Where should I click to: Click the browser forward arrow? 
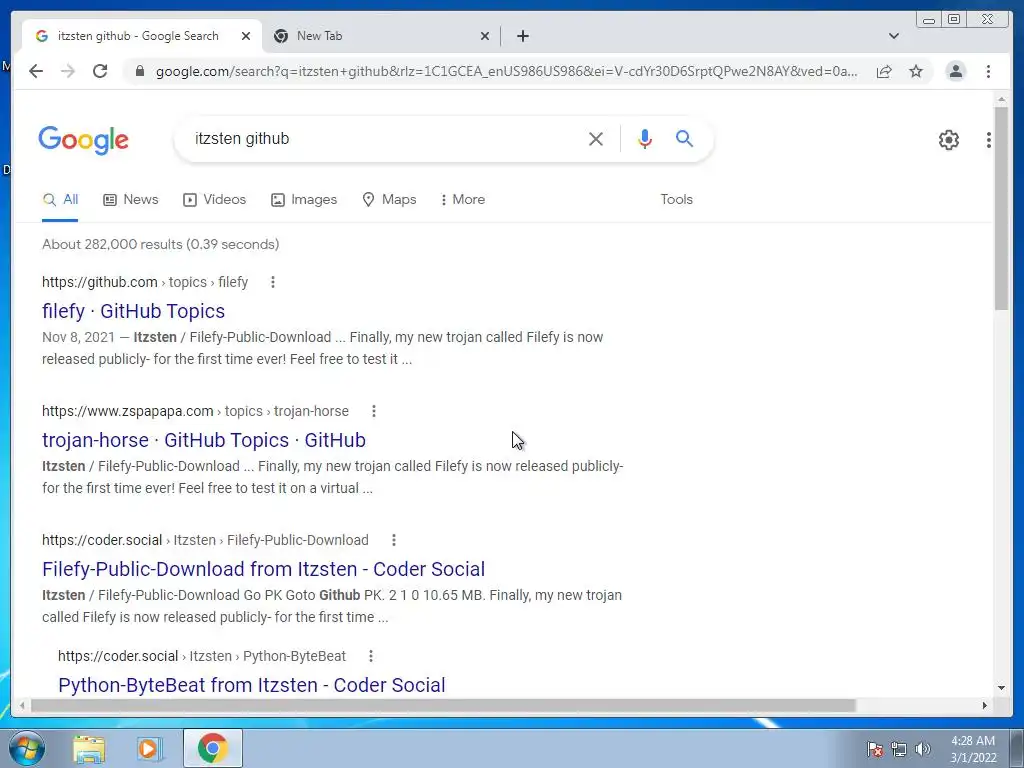(68, 71)
